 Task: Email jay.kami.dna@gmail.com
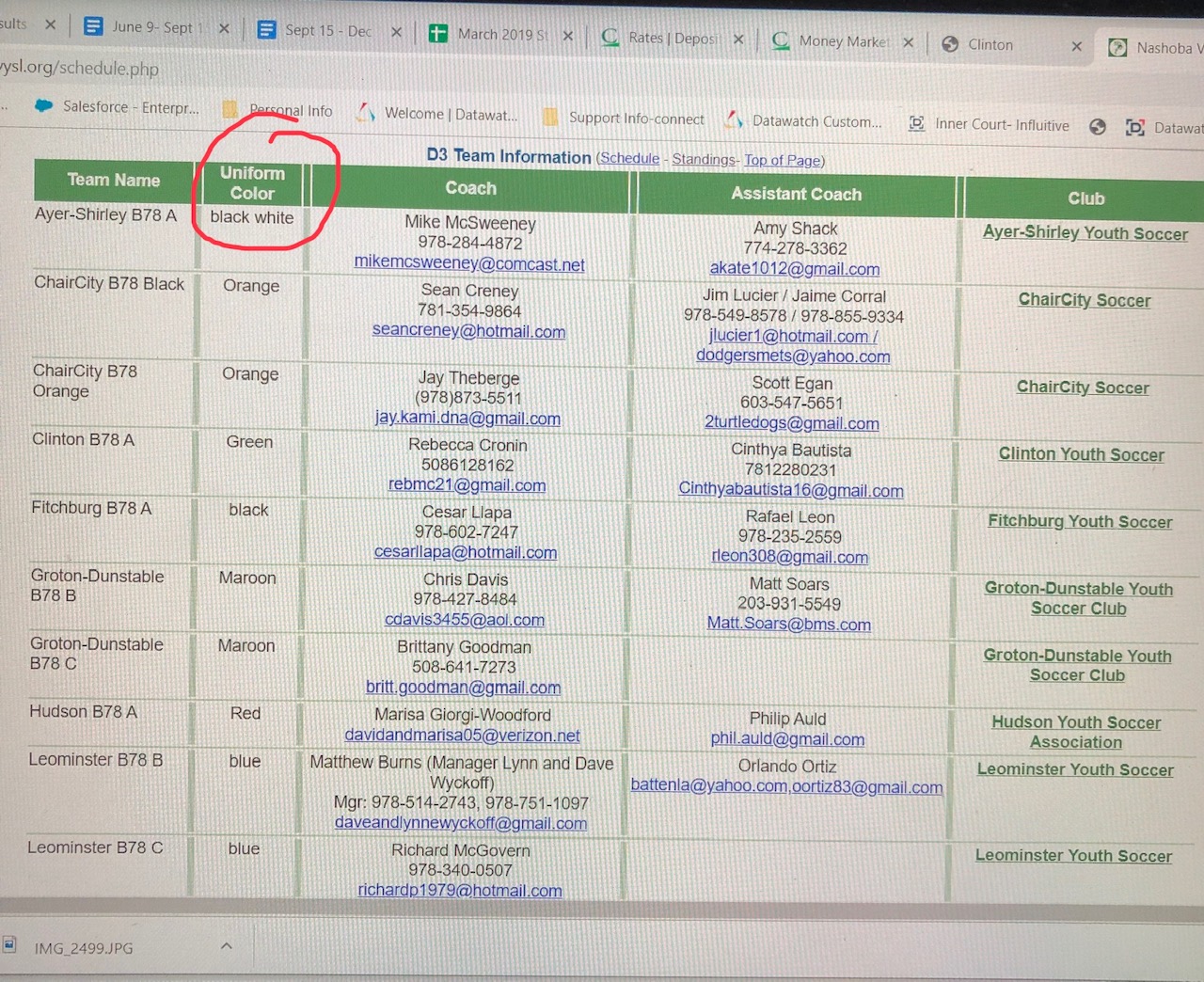tap(467, 419)
